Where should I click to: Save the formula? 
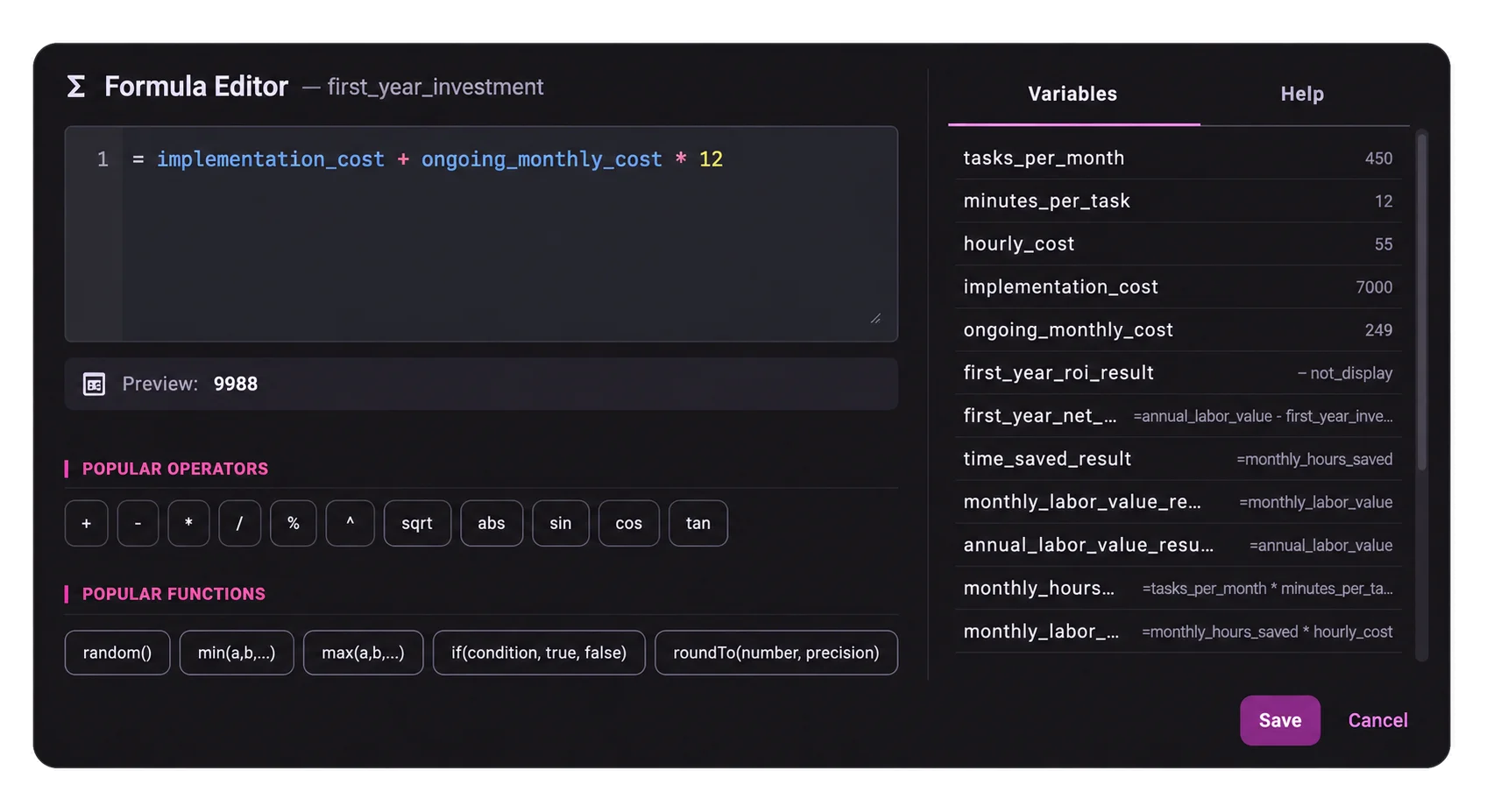tap(1280, 720)
